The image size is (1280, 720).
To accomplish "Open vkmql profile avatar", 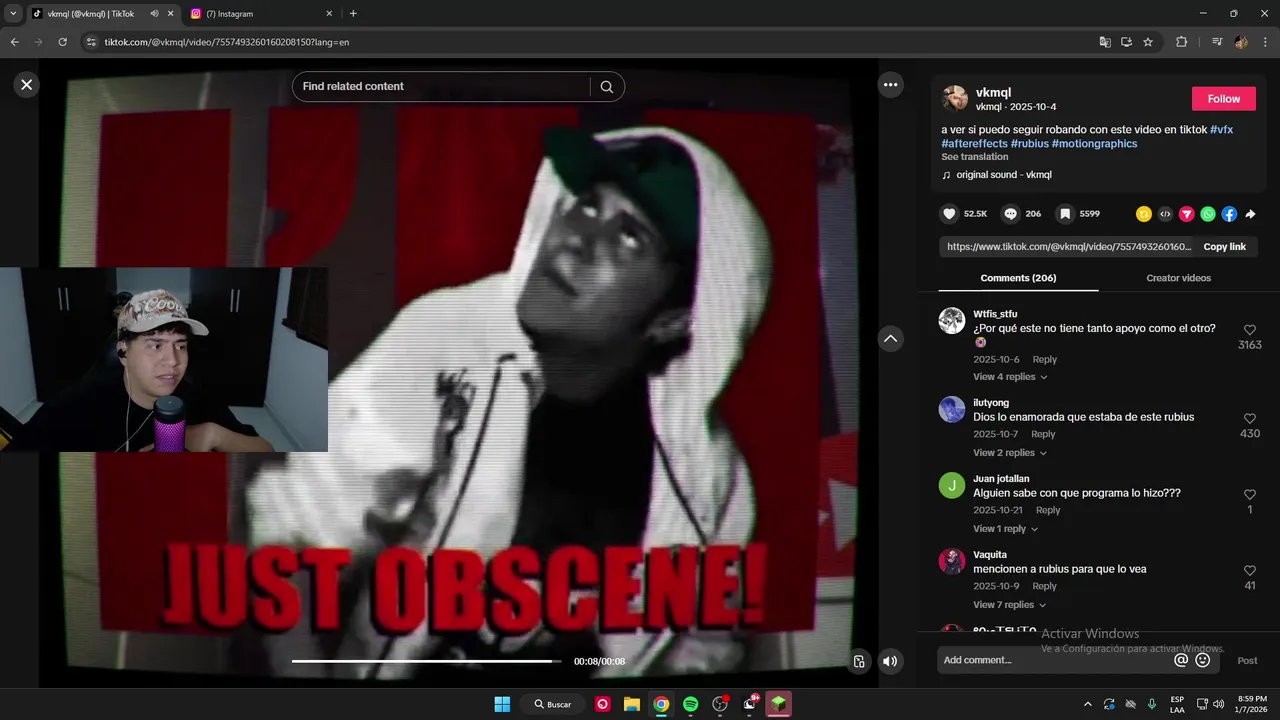I will click(x=955, y=98).
